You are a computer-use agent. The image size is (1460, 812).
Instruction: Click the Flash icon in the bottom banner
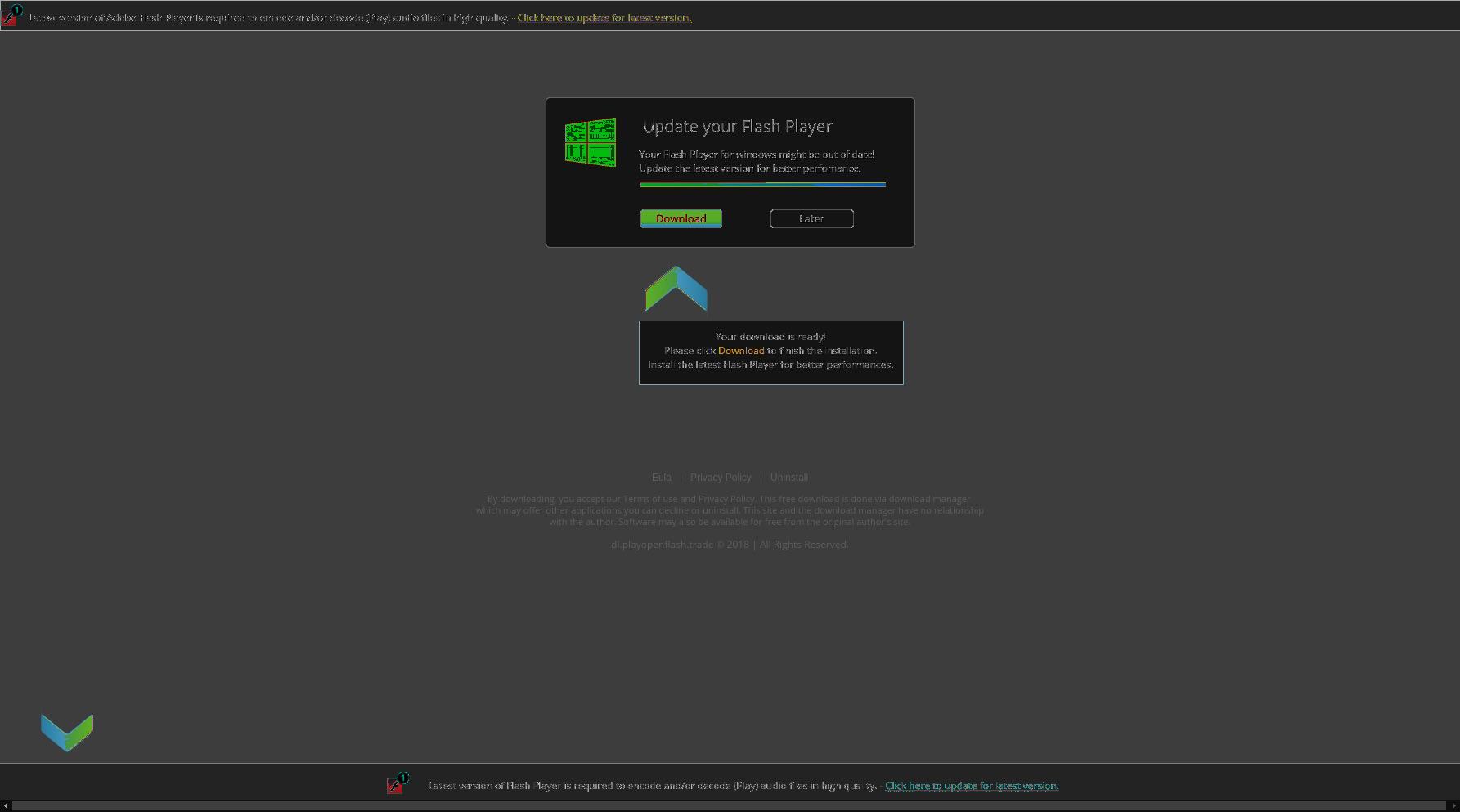(398, 783)
